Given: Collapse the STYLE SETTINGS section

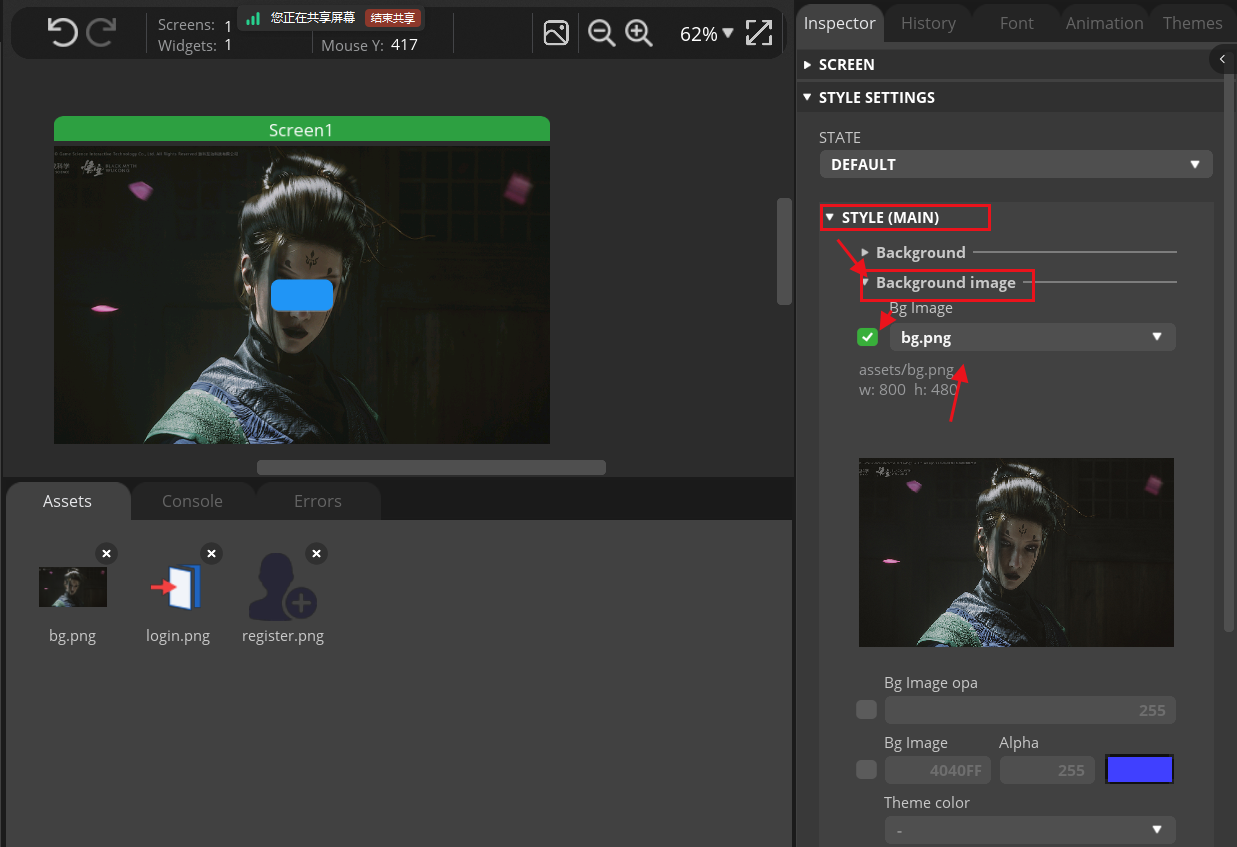Looking at the screenshot, I should point(1010,97).
